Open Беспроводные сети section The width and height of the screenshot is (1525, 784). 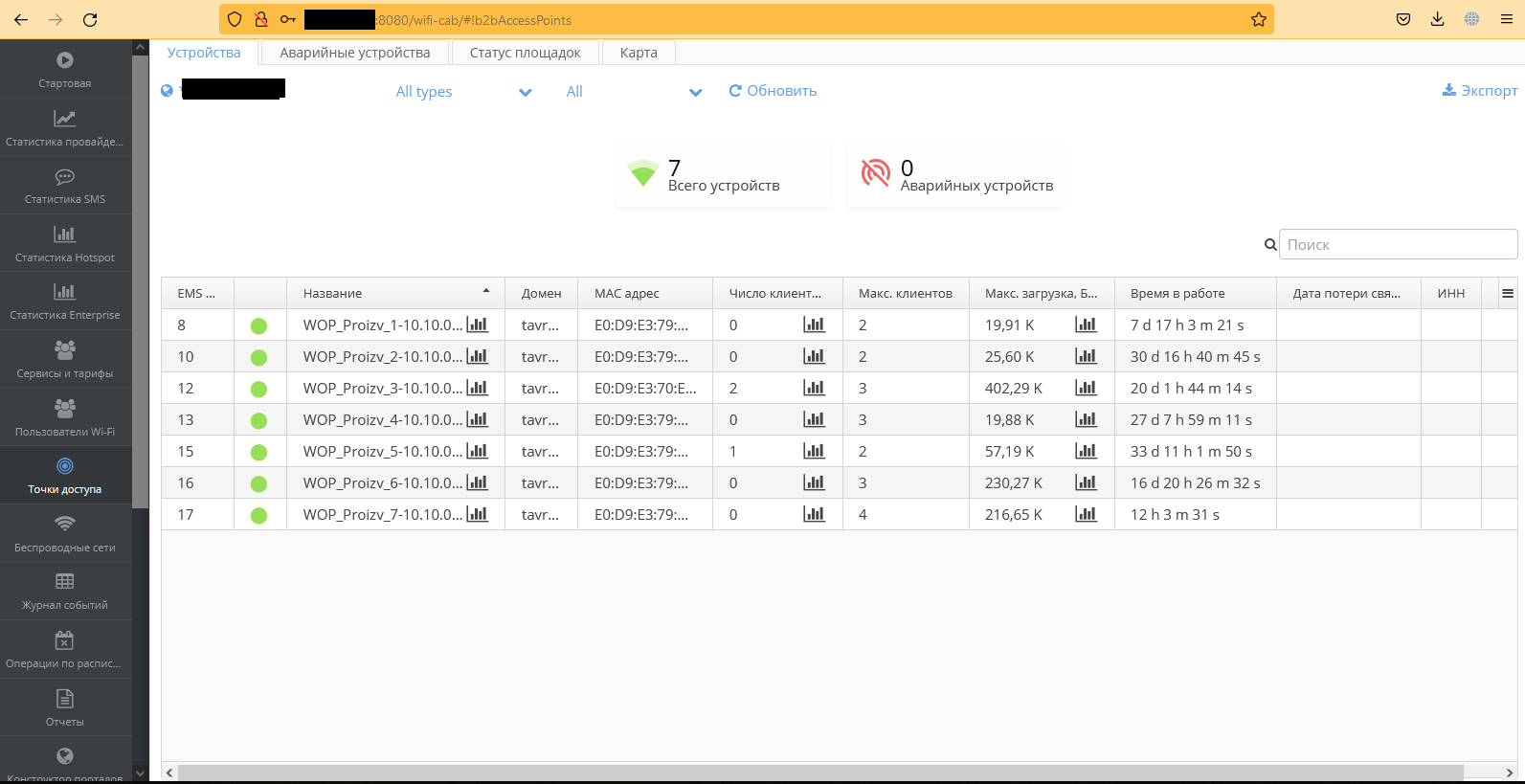(65, 534)
